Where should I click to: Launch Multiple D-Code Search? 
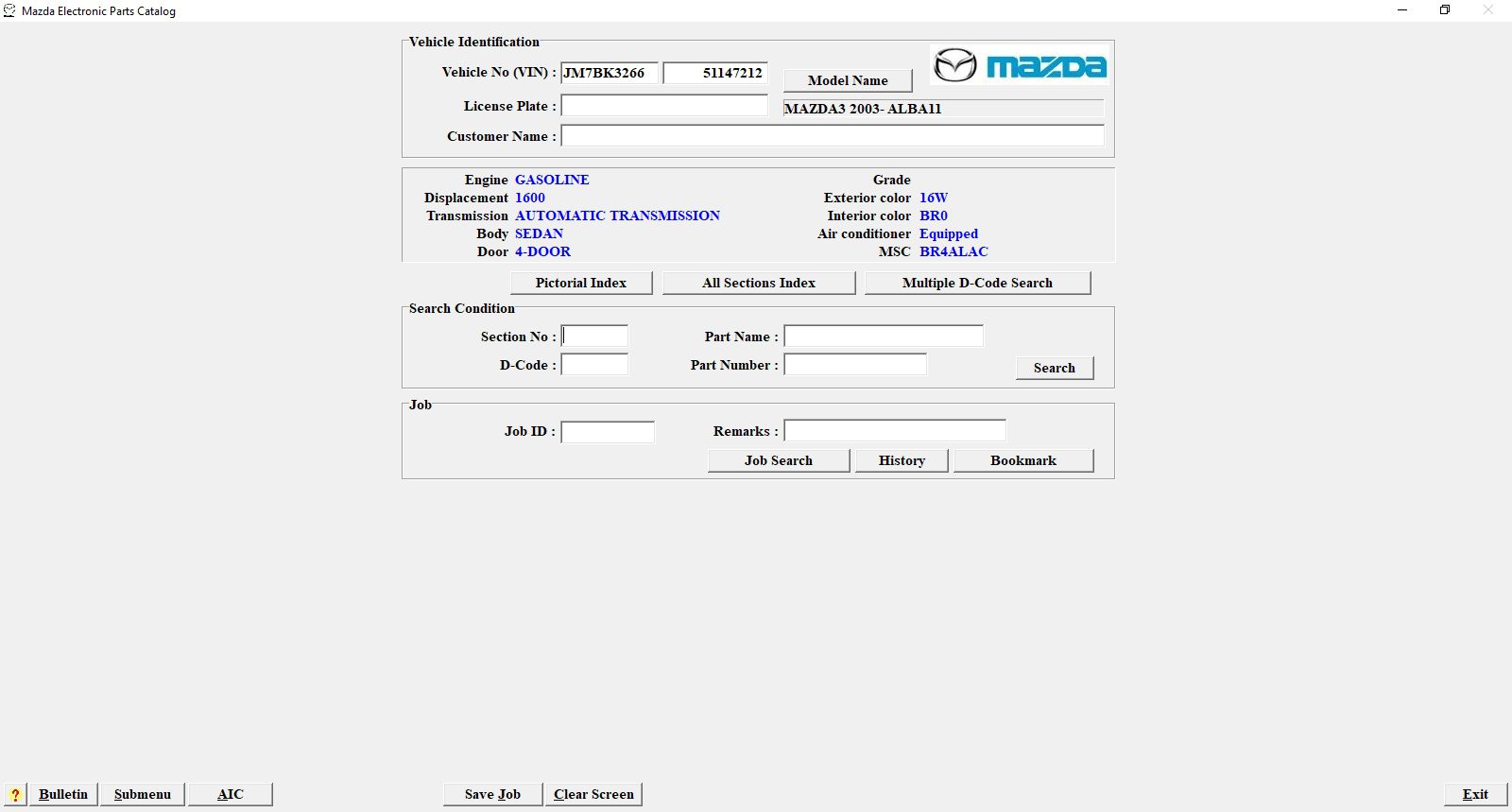(977, 283)
